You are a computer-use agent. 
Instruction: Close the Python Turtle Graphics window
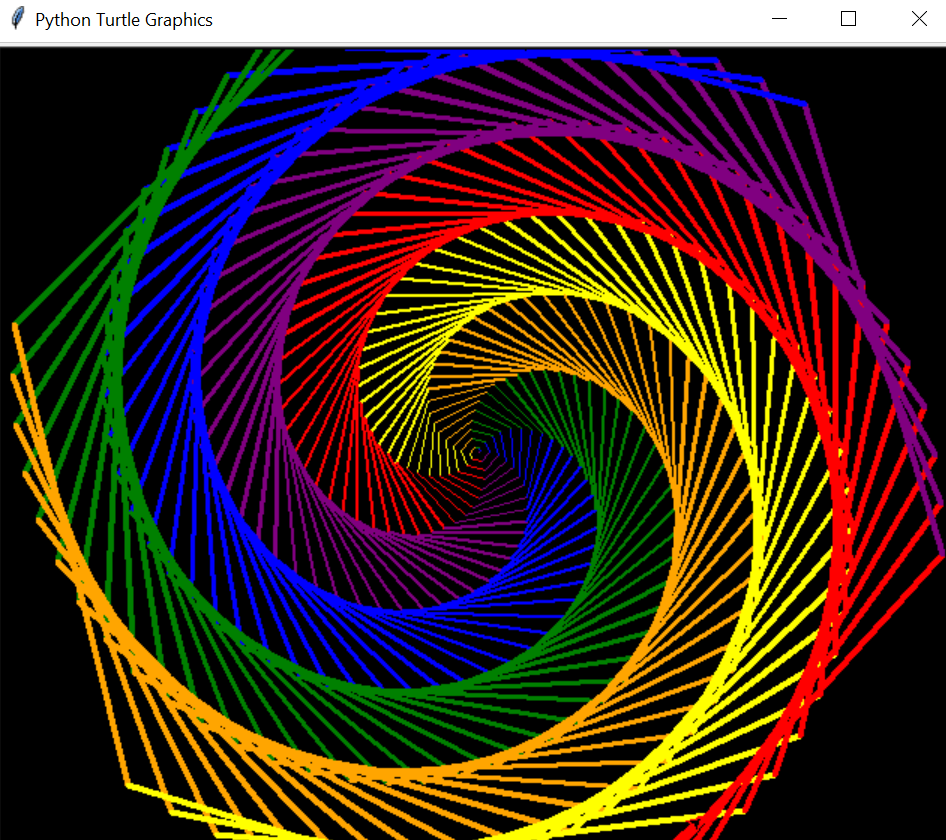pos(919,19)
